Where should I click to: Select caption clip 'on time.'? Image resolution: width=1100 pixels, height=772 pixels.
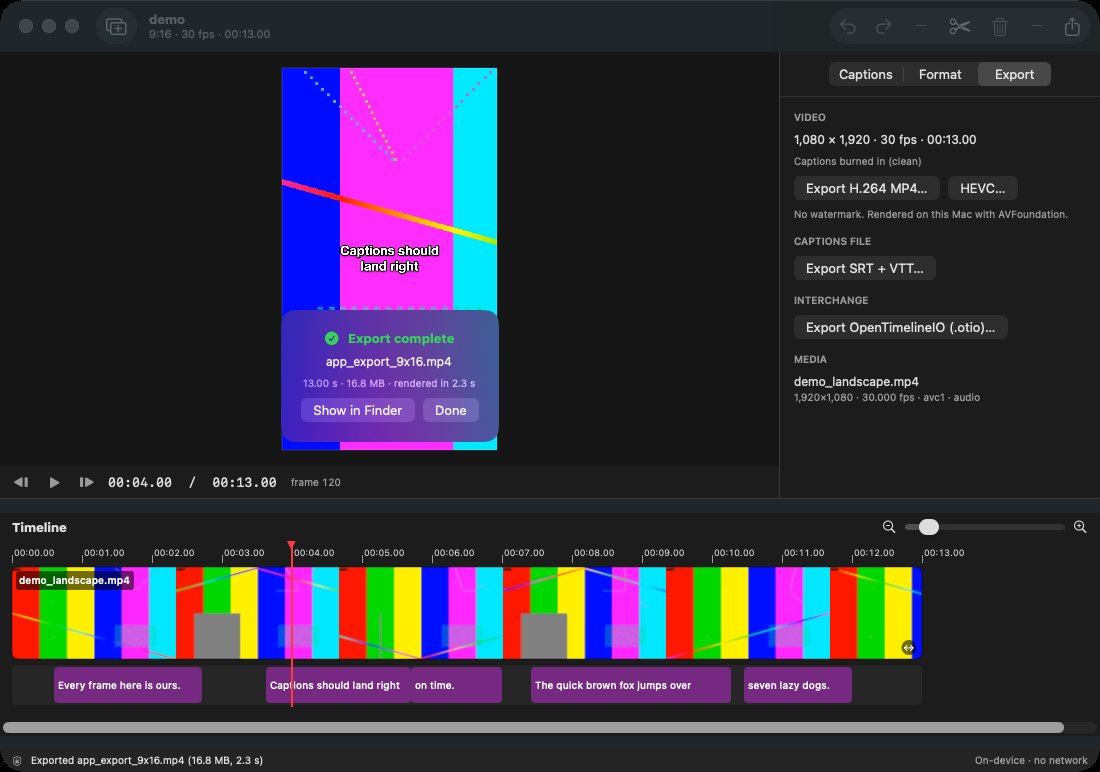(x=456, y=685)
